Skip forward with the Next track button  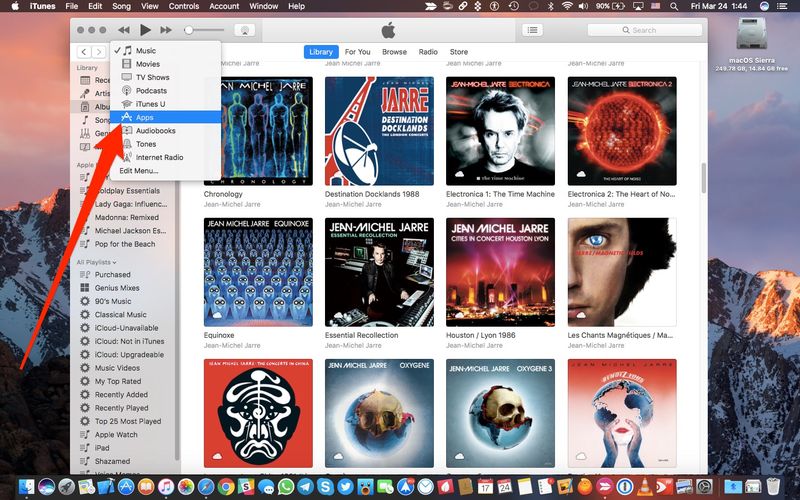166,30
